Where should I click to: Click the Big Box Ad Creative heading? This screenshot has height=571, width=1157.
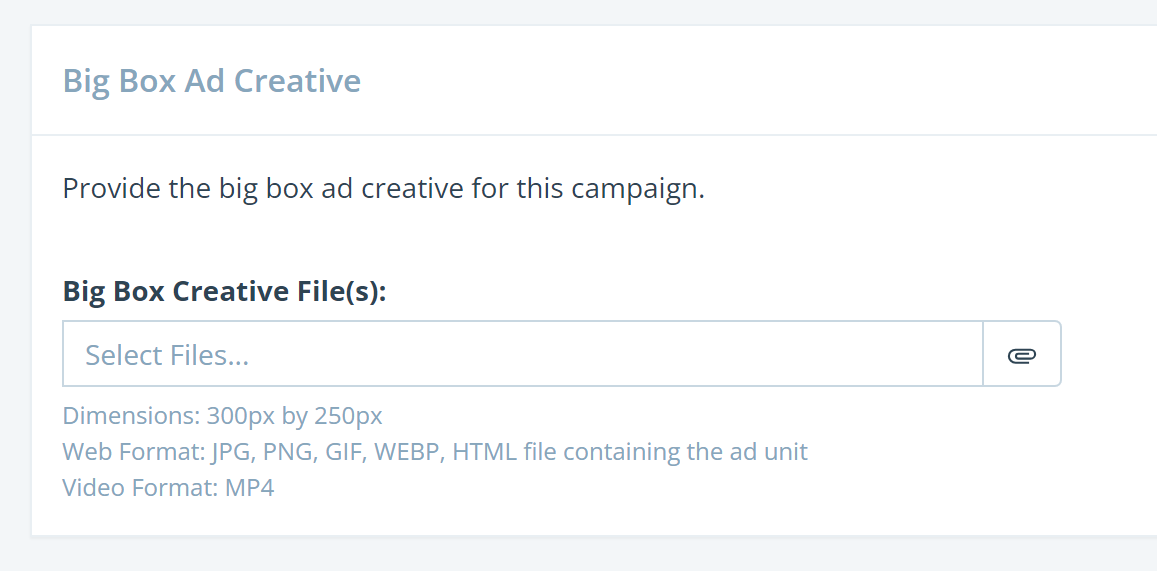(212, 80)
